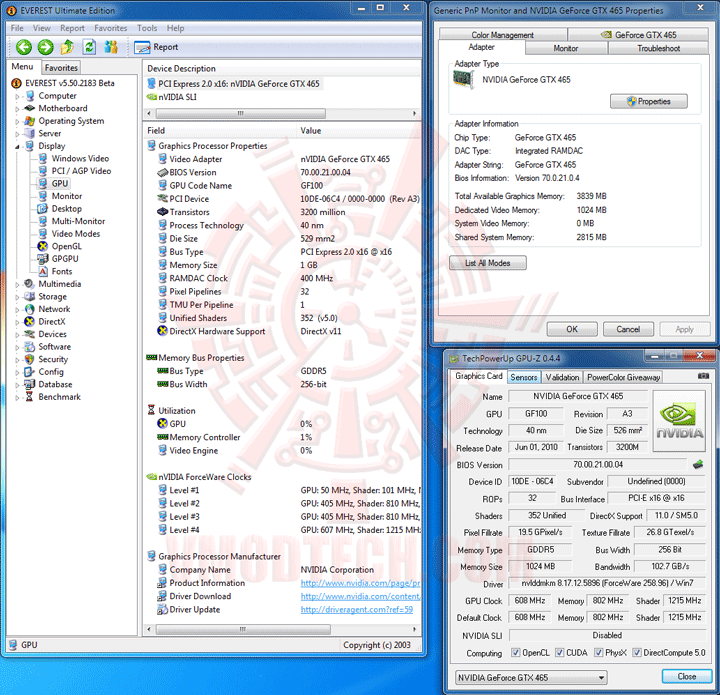Expand the DirectX node
720x695 pixels.
pyautogui.click(x=17, y=322)
